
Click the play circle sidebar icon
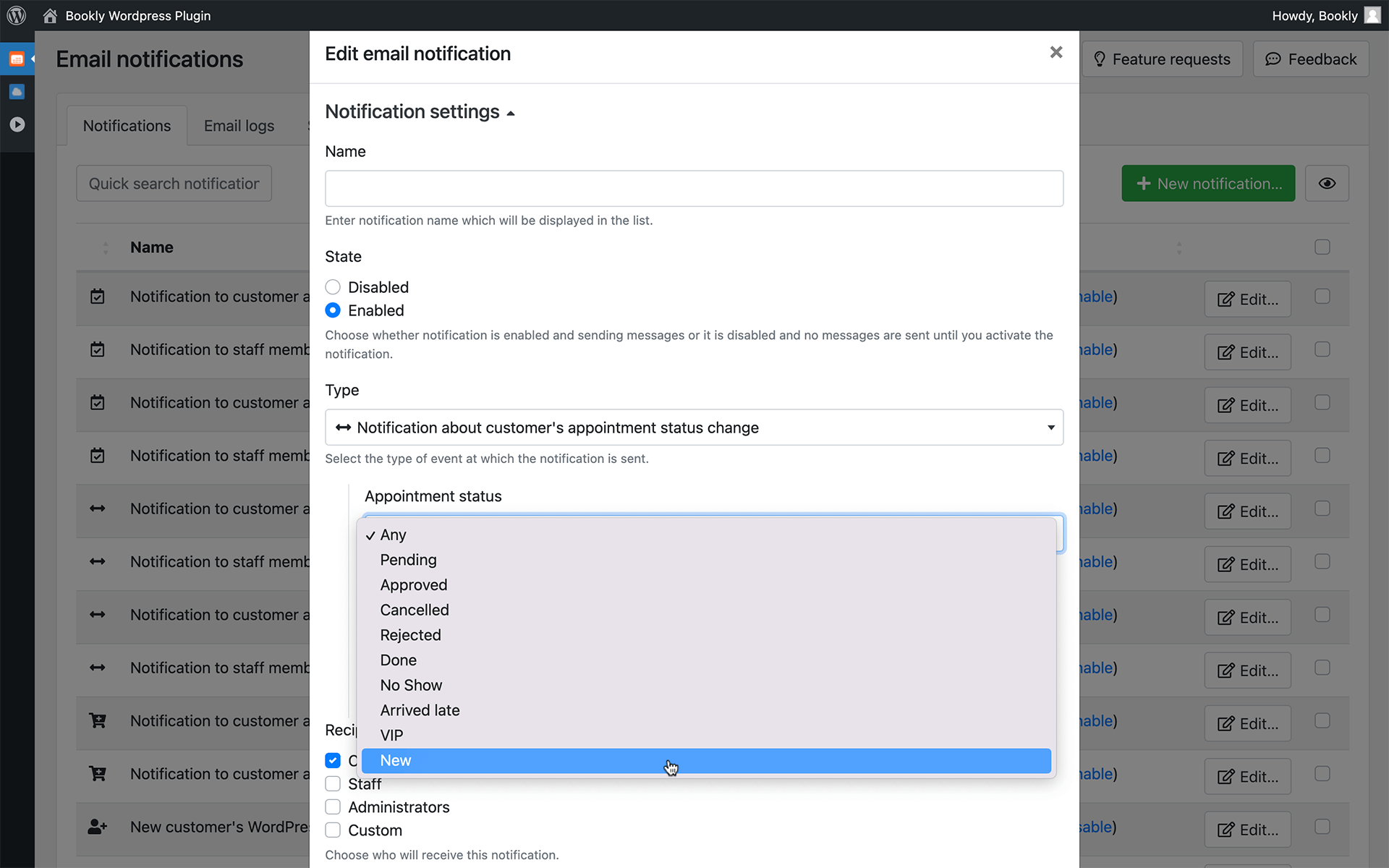[17, 124]
